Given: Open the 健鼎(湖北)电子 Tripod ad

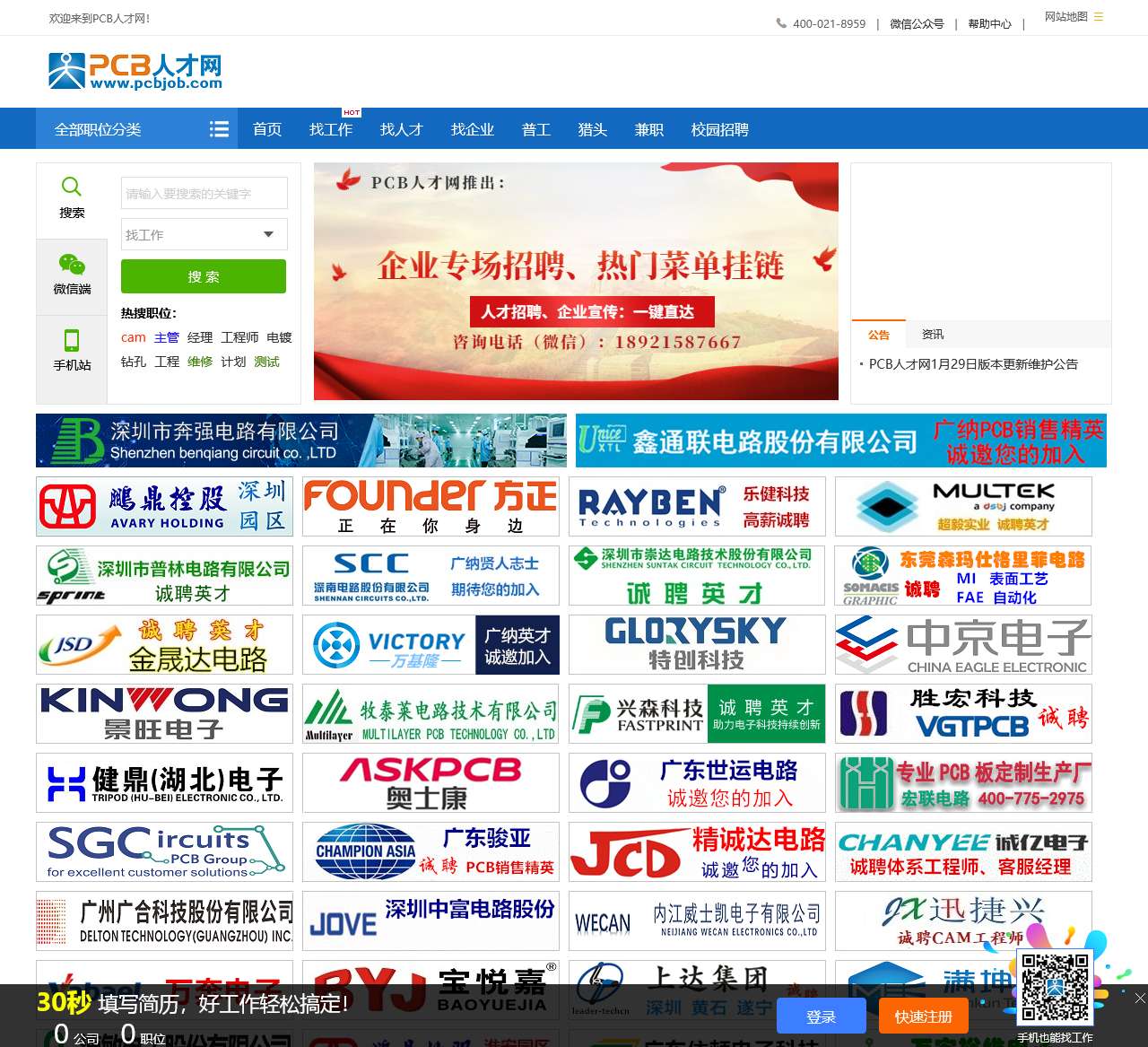Looking at the screenshot, I should point(164,783).
